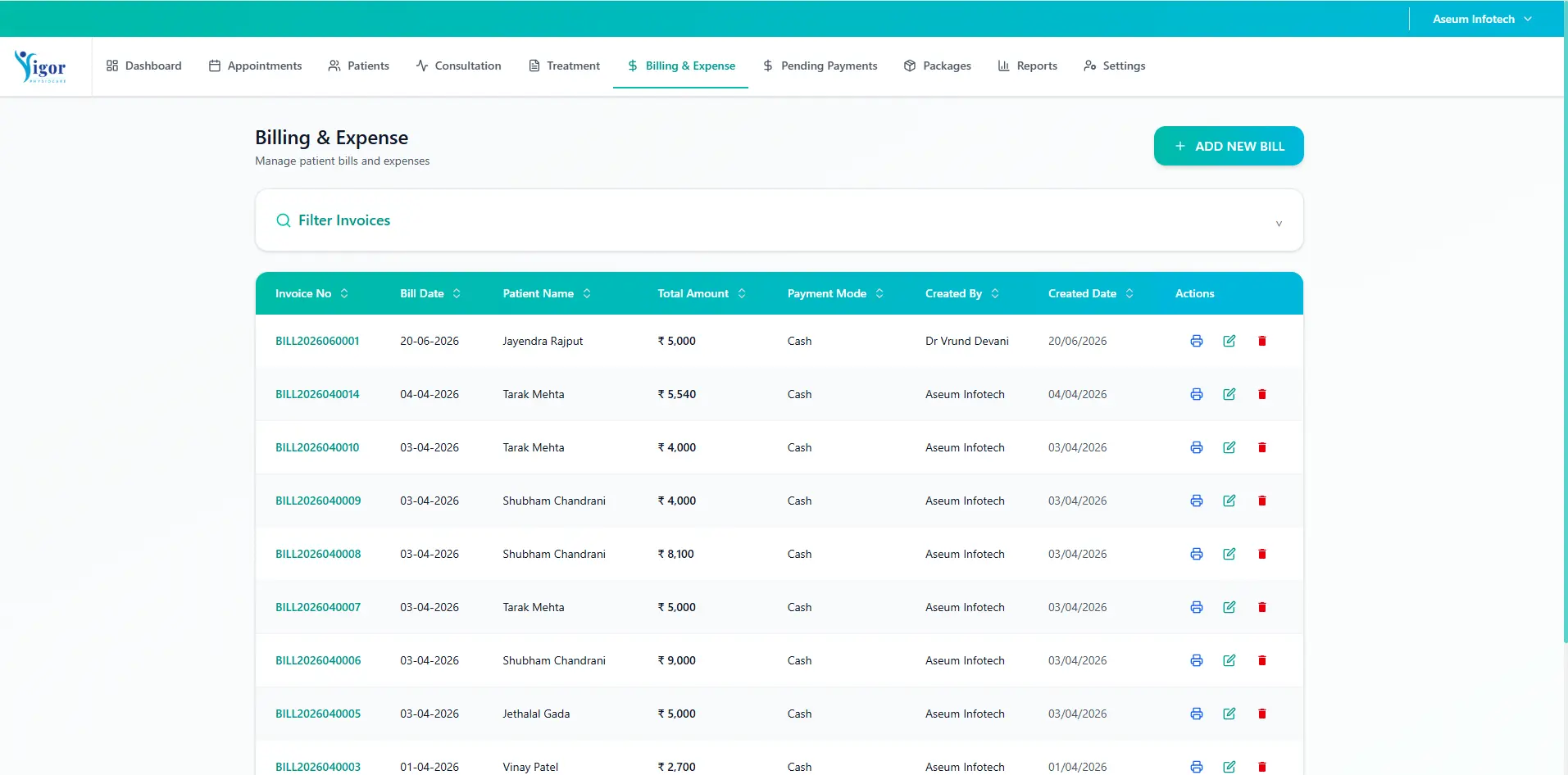The image size is (1568, 775).
Task: Sort table by Payment Mode
Action: [x=835, y=293]
